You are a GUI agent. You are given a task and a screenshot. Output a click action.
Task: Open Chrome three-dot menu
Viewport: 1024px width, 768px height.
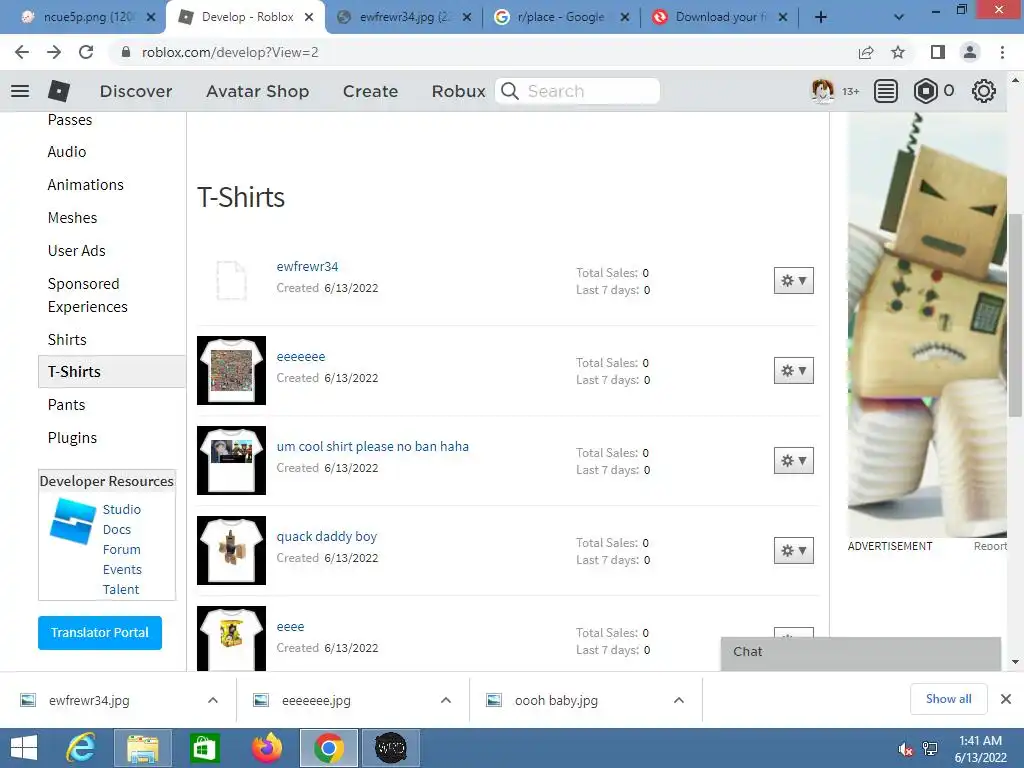pos(1002,52)
